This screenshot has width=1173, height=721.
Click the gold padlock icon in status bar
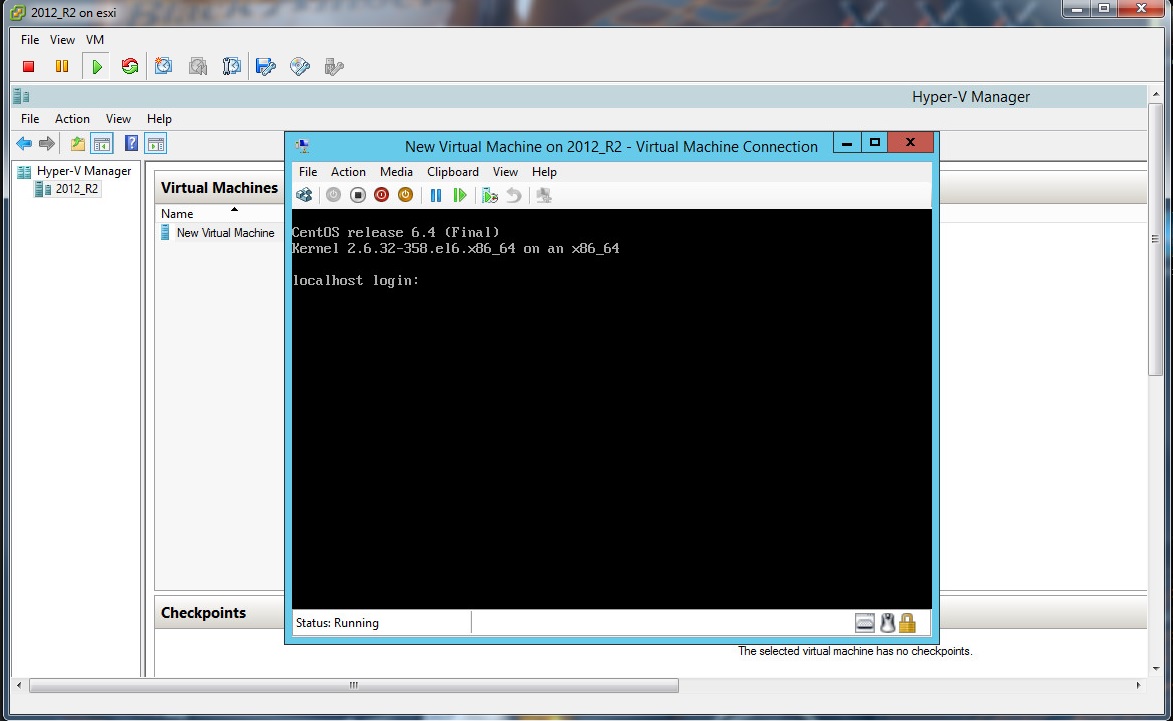[907, 622]
